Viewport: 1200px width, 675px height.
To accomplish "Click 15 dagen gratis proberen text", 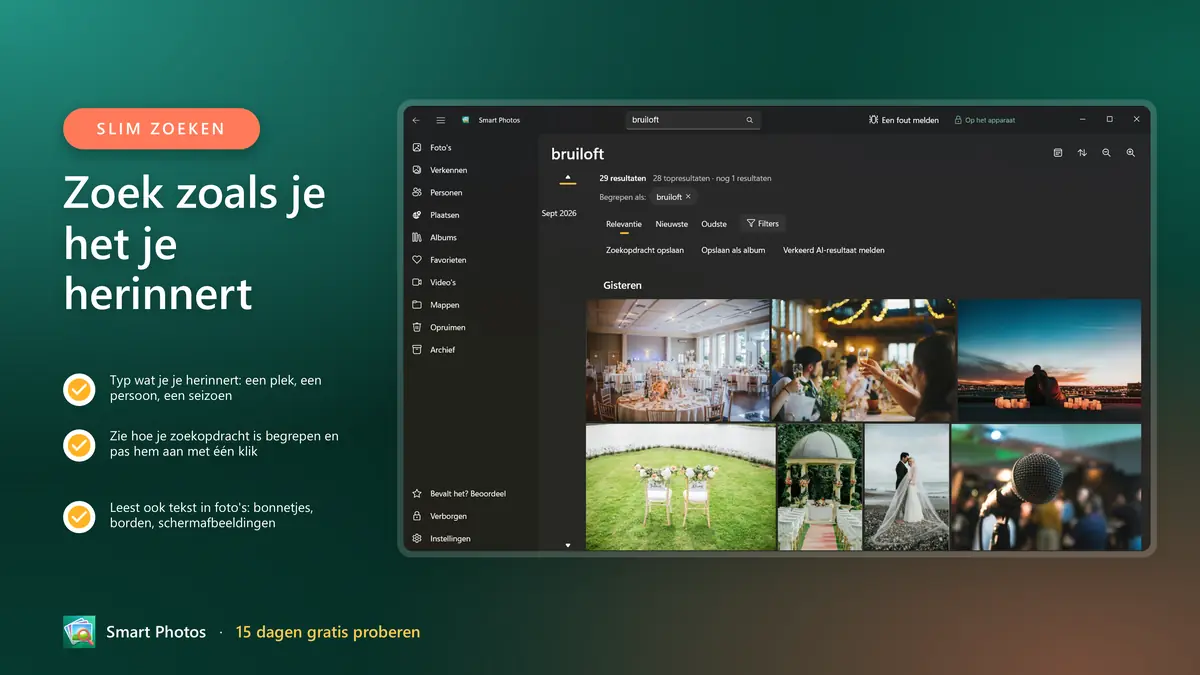I will [x=328, y=632].
